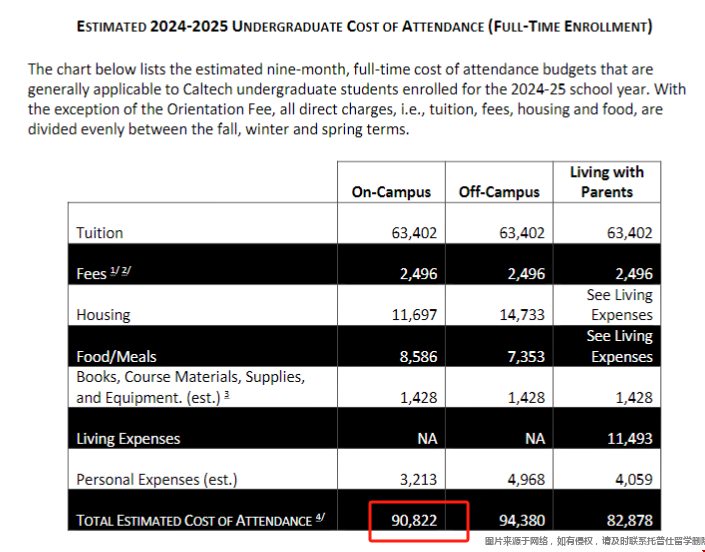
Task: Click Off-Campus Food/Meals value 7,353
Action: pyautogui.click(x=527, y=356)
